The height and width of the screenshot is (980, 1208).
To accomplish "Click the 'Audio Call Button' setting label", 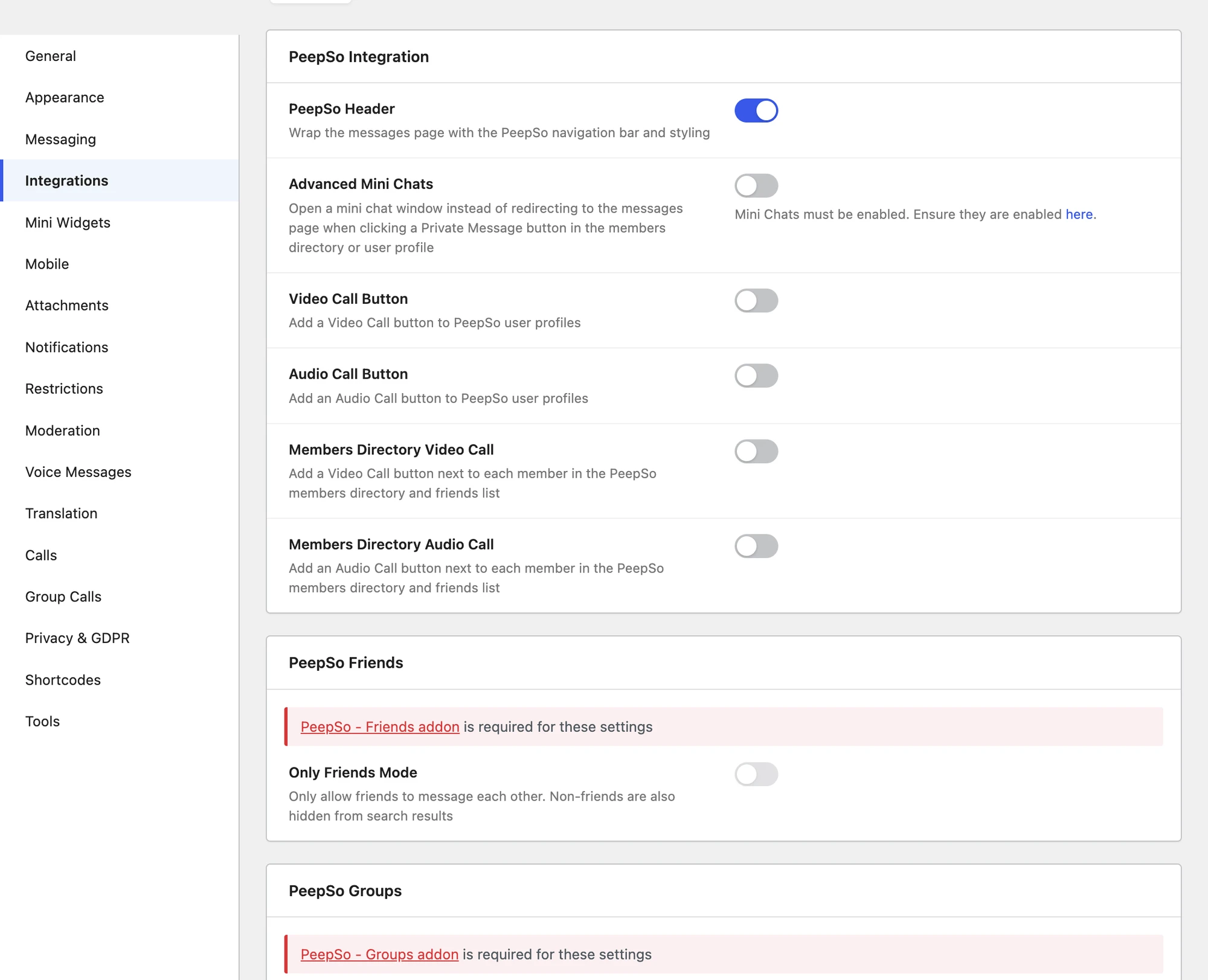I will (348, 374).
